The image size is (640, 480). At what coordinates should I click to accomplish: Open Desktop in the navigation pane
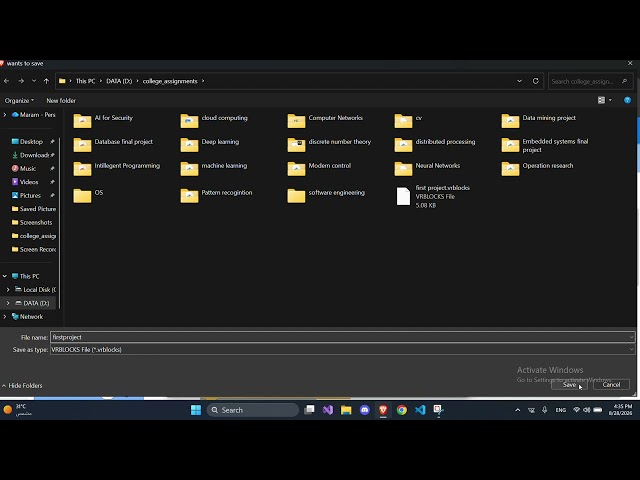coord(31,142)
